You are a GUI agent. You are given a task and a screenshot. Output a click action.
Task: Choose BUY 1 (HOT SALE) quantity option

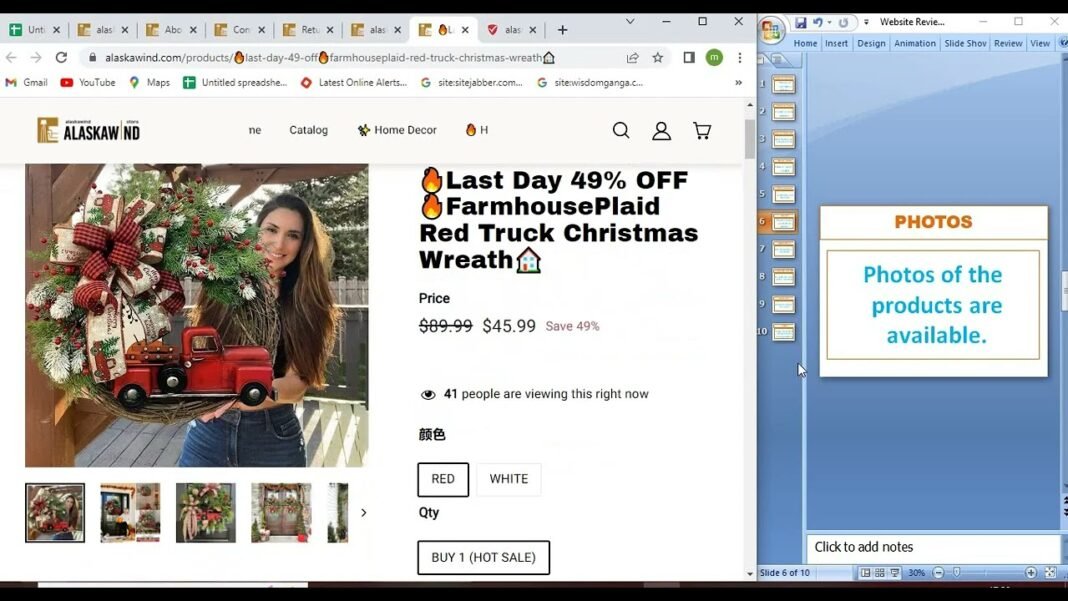483,558
